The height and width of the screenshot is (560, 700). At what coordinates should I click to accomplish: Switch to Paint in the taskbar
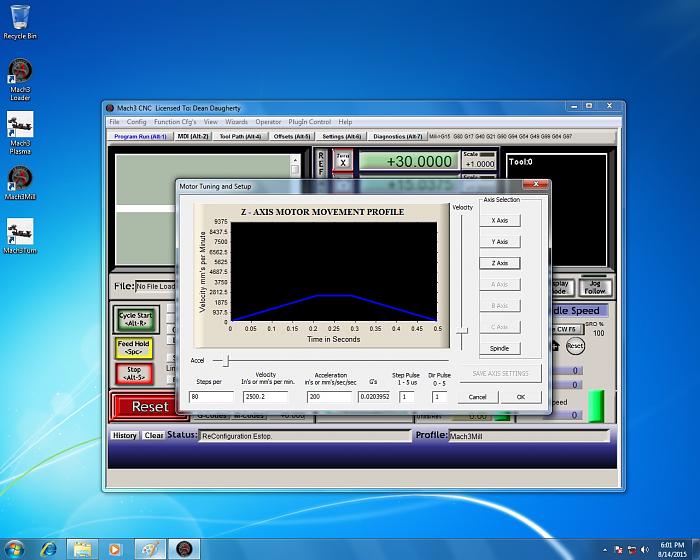click(150, 549)
